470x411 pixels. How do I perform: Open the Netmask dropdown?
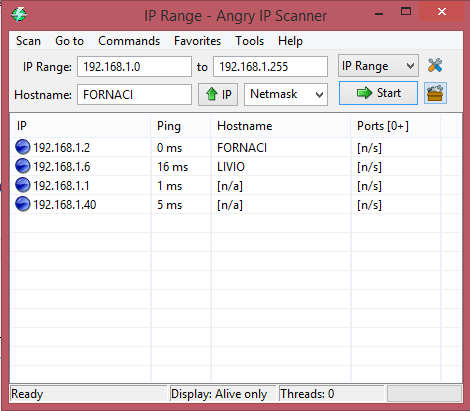286,94
